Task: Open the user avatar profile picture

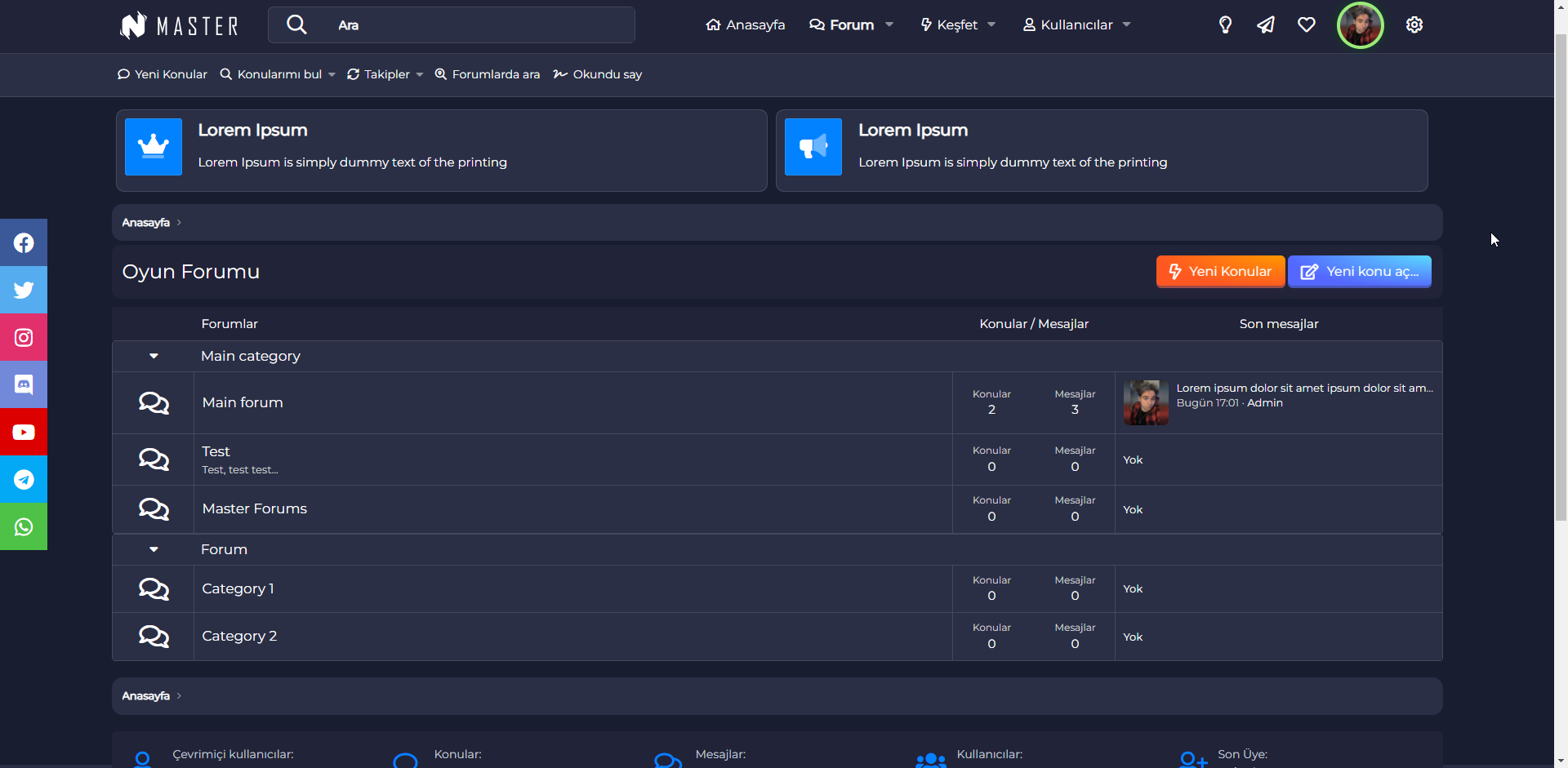Action: click(x=1360, y=25)
